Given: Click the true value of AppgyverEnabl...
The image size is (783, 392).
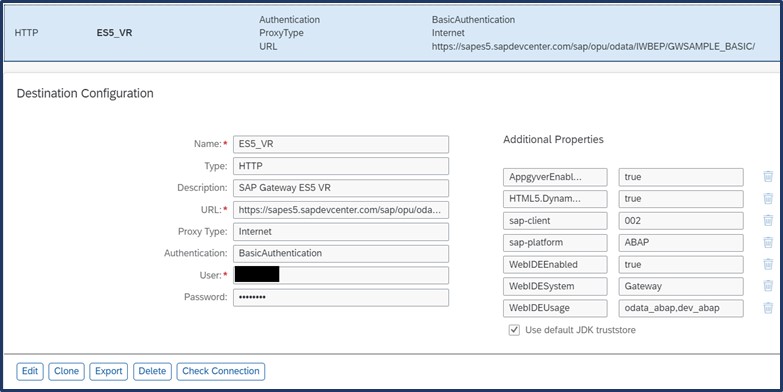Looking at the screenshot, I should click(681, 177).
